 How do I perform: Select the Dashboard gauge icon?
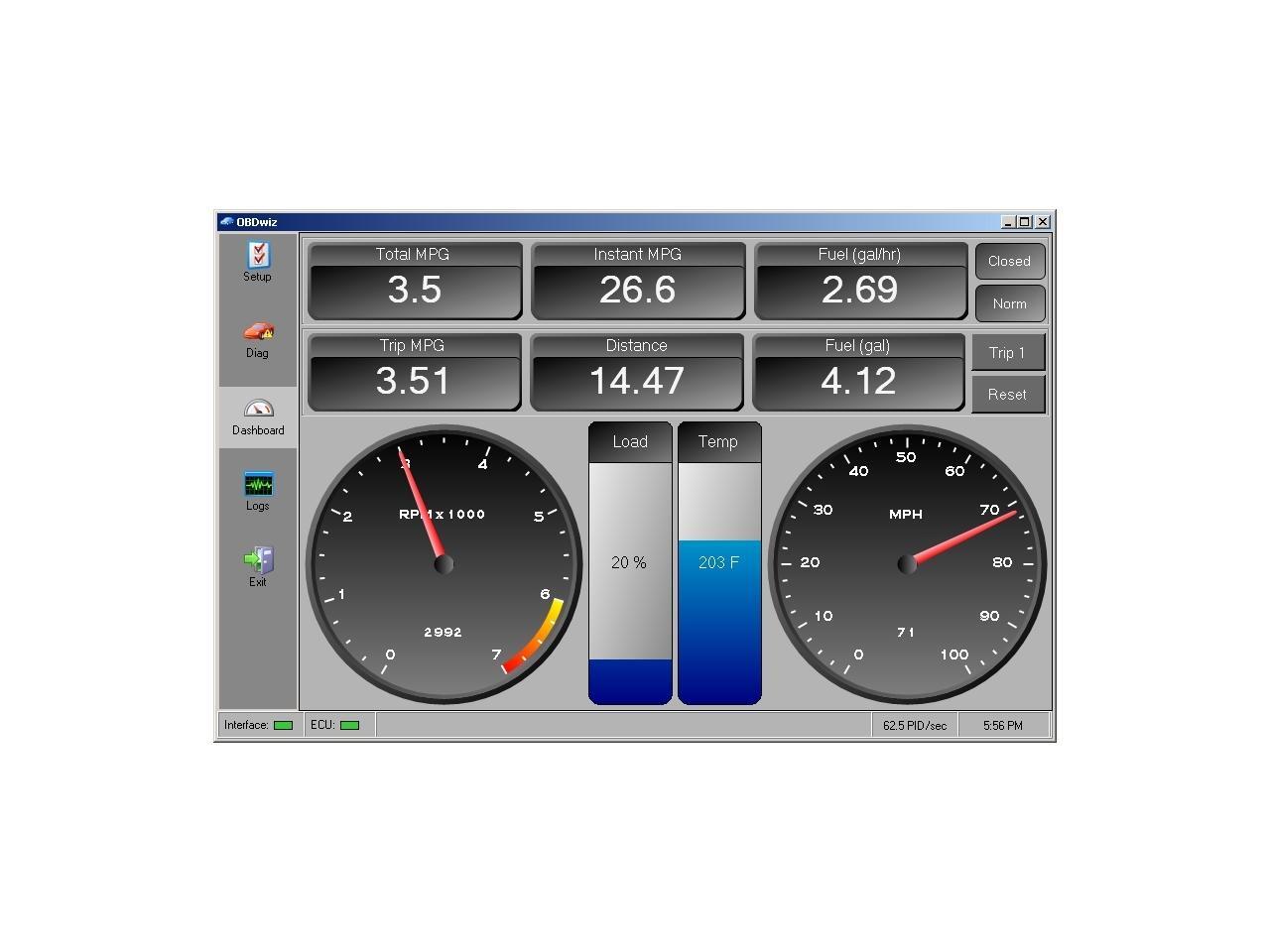click(x=258, y=409)
